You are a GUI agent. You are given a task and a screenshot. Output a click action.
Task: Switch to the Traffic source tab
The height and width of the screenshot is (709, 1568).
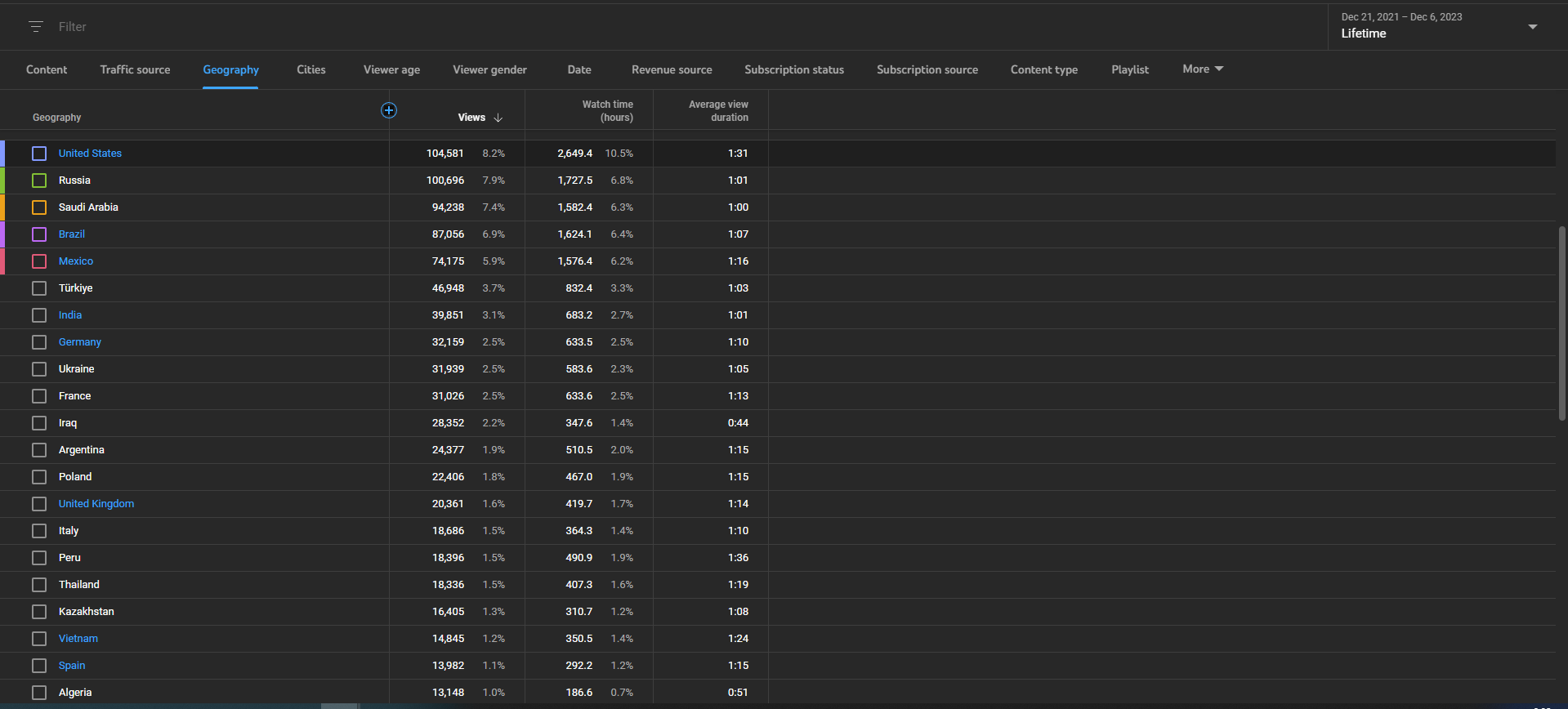click(x=135, y=70)
